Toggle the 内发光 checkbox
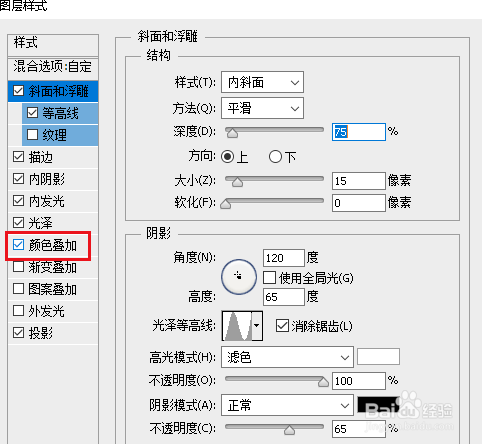 click(18, 201)
